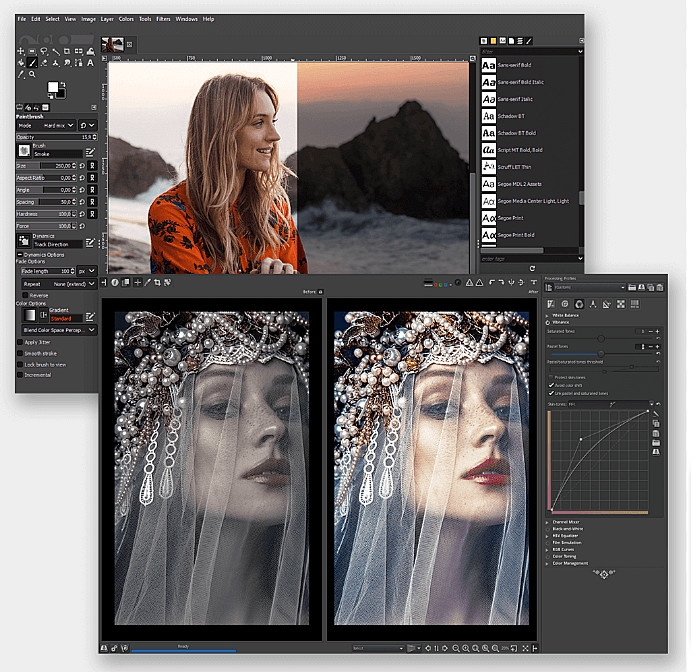
Task: Select the Paintbrush tool
Action: pos(33,62)
